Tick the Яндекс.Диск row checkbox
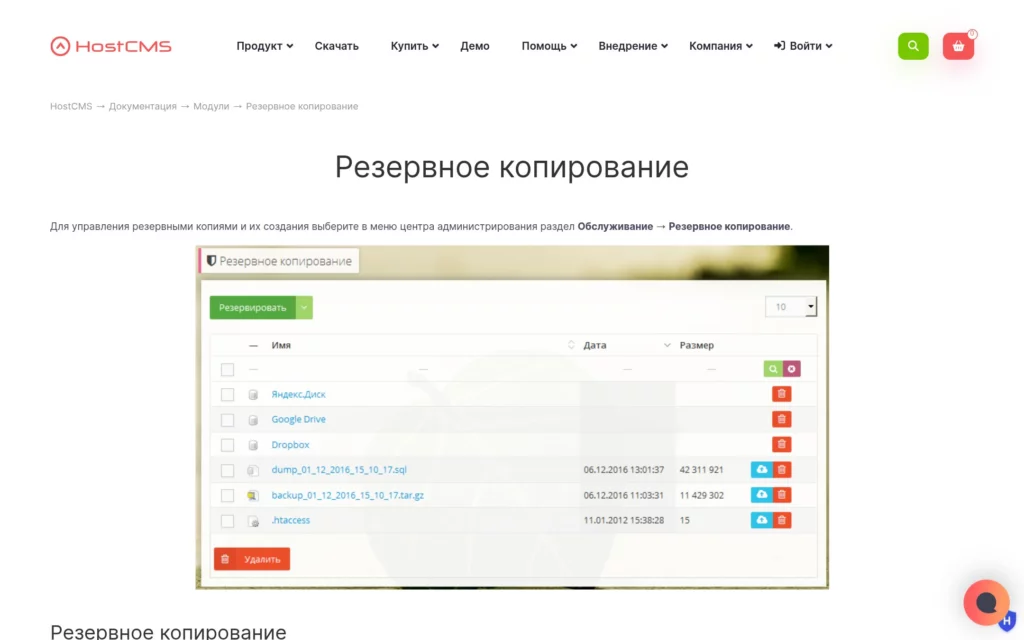The width and height of the screenshot is (1024, 640). tap(227, 394)
